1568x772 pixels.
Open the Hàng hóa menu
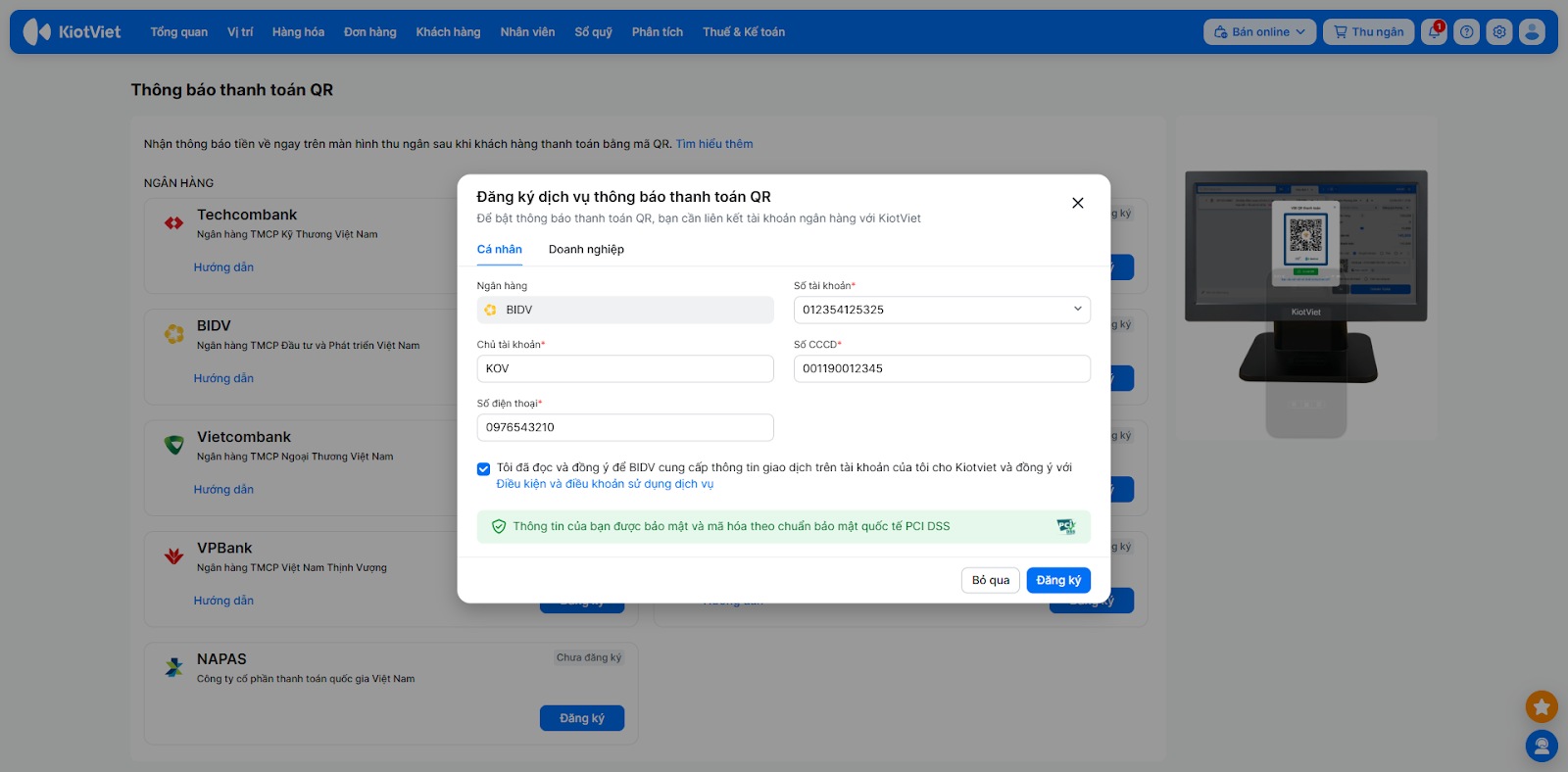298,32
